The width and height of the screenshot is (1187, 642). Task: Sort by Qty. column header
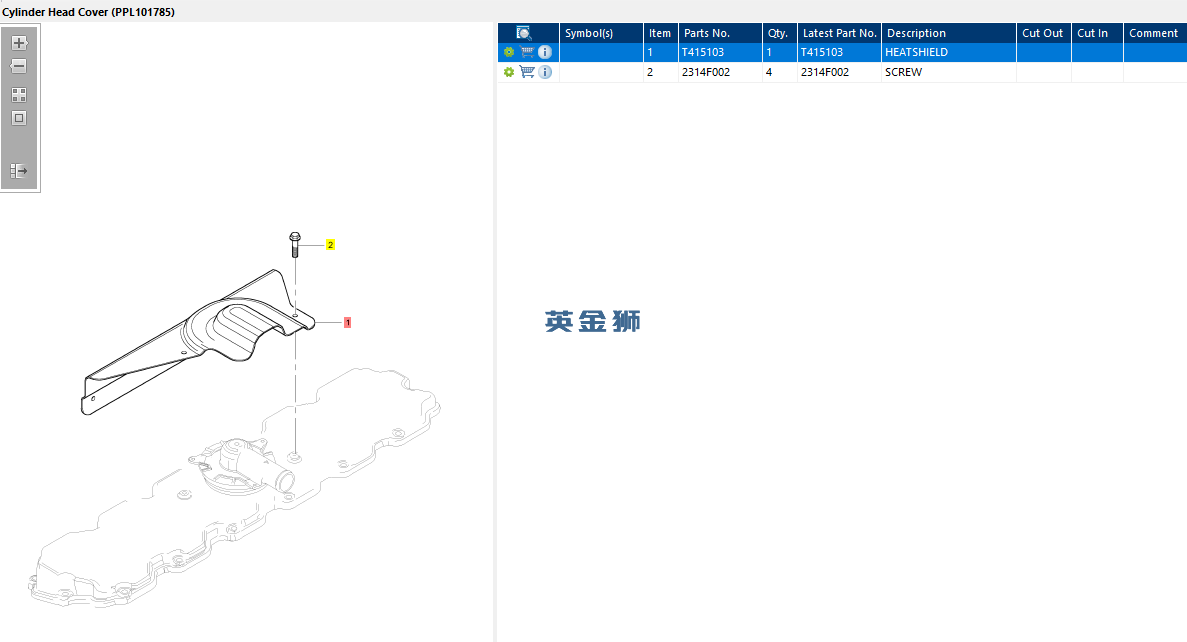779,33
